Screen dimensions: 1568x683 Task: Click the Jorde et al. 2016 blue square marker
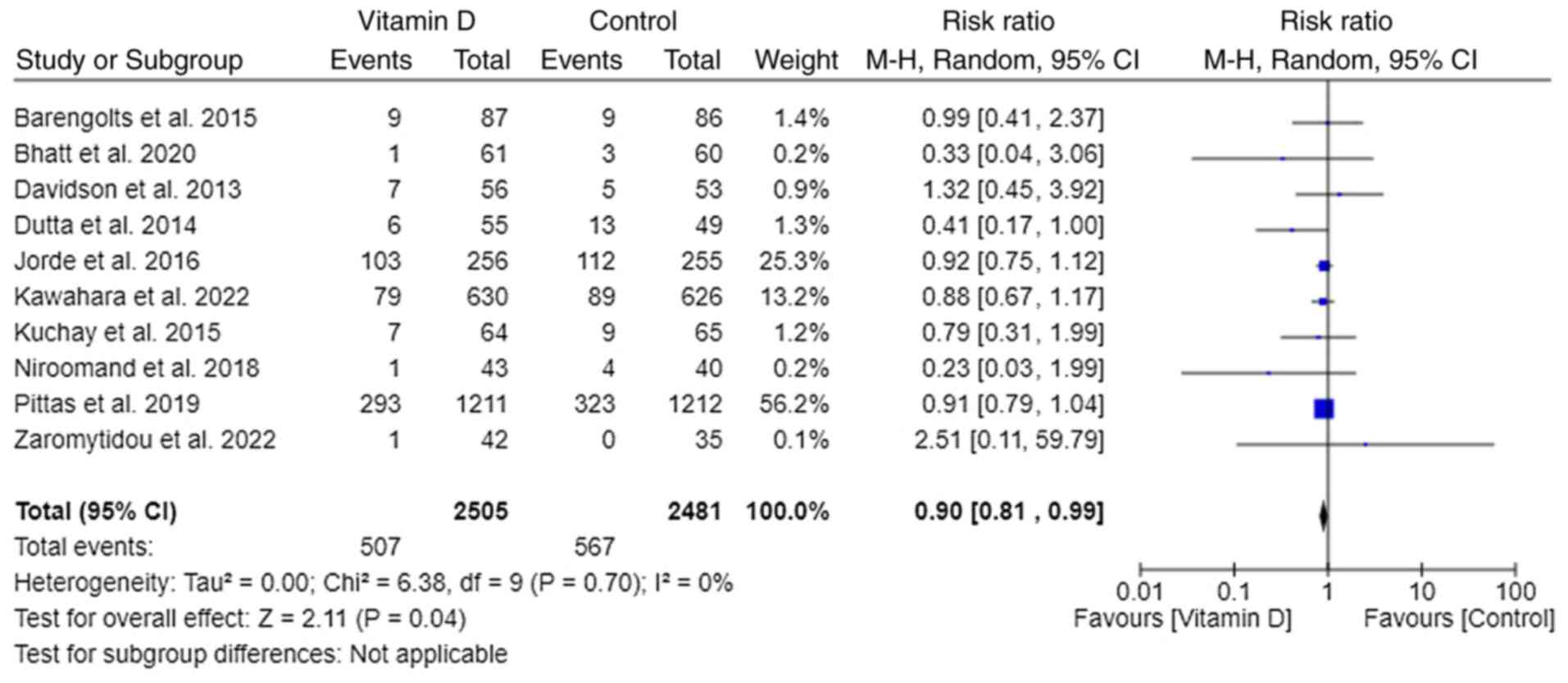click(x=1324, y=266)
